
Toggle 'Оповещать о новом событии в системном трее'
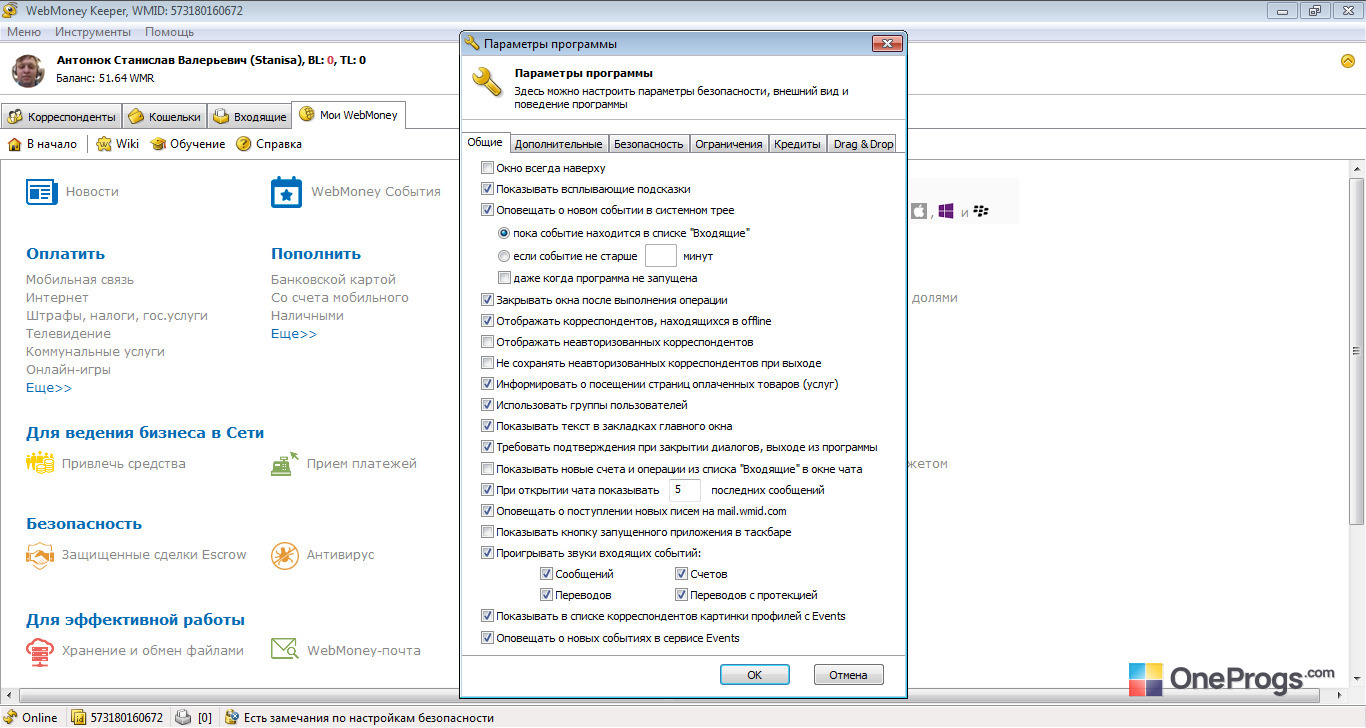click(488, 210)
